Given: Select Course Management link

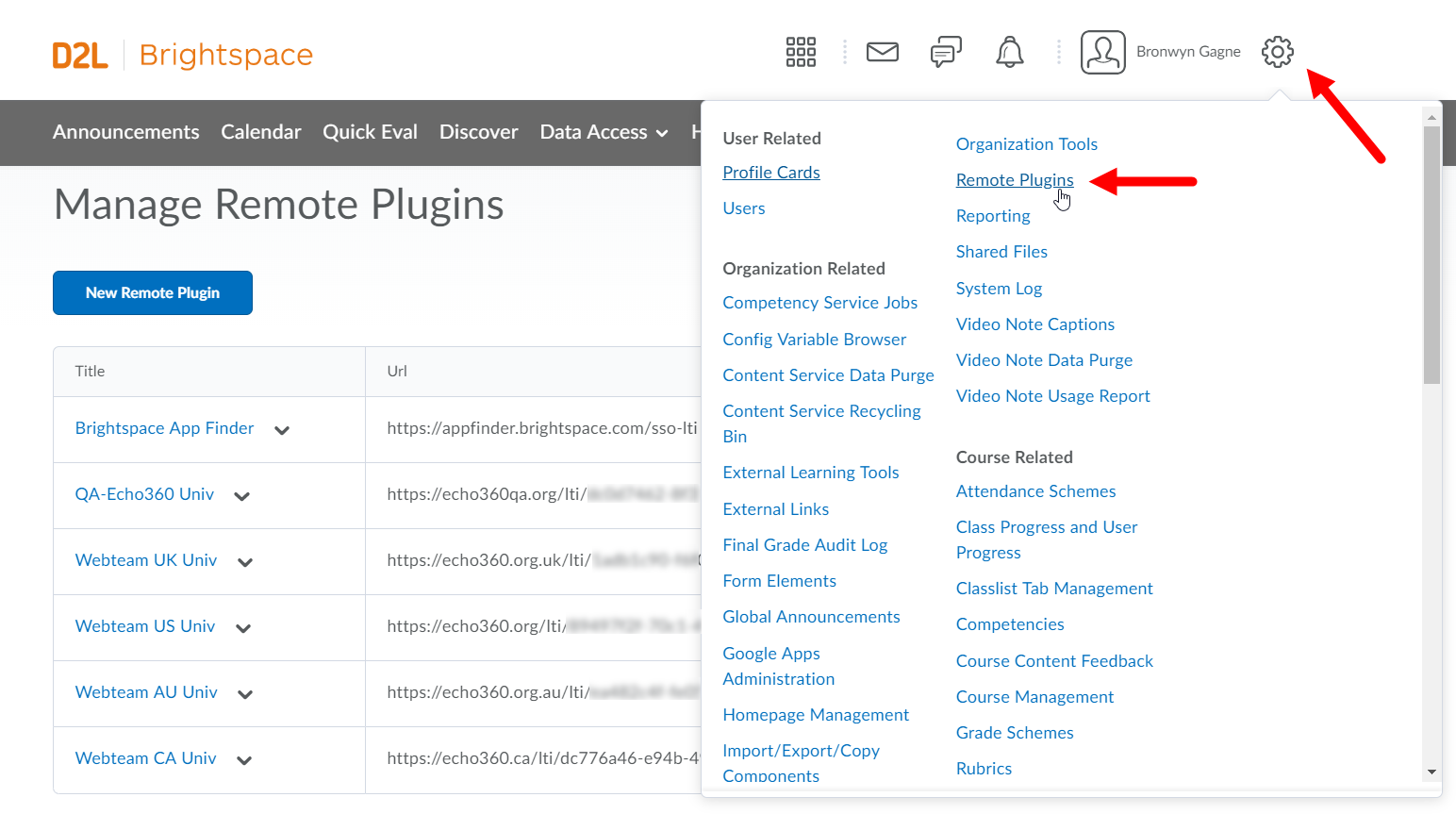Looking at the screenshot, I should (x=1034, y=697).
